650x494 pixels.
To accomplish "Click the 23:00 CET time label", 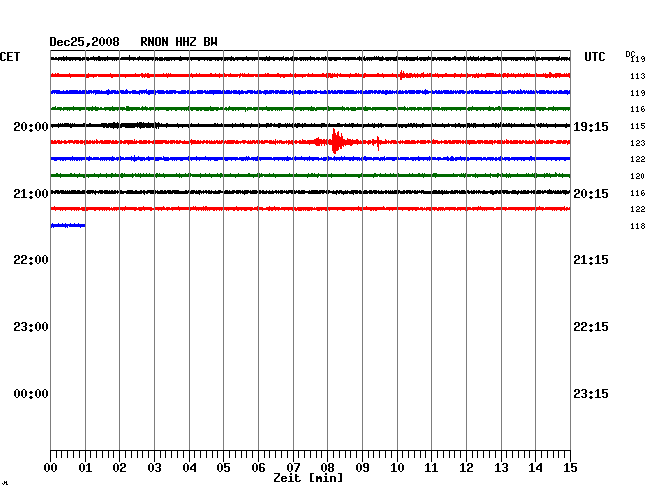I will coord(31,327).
